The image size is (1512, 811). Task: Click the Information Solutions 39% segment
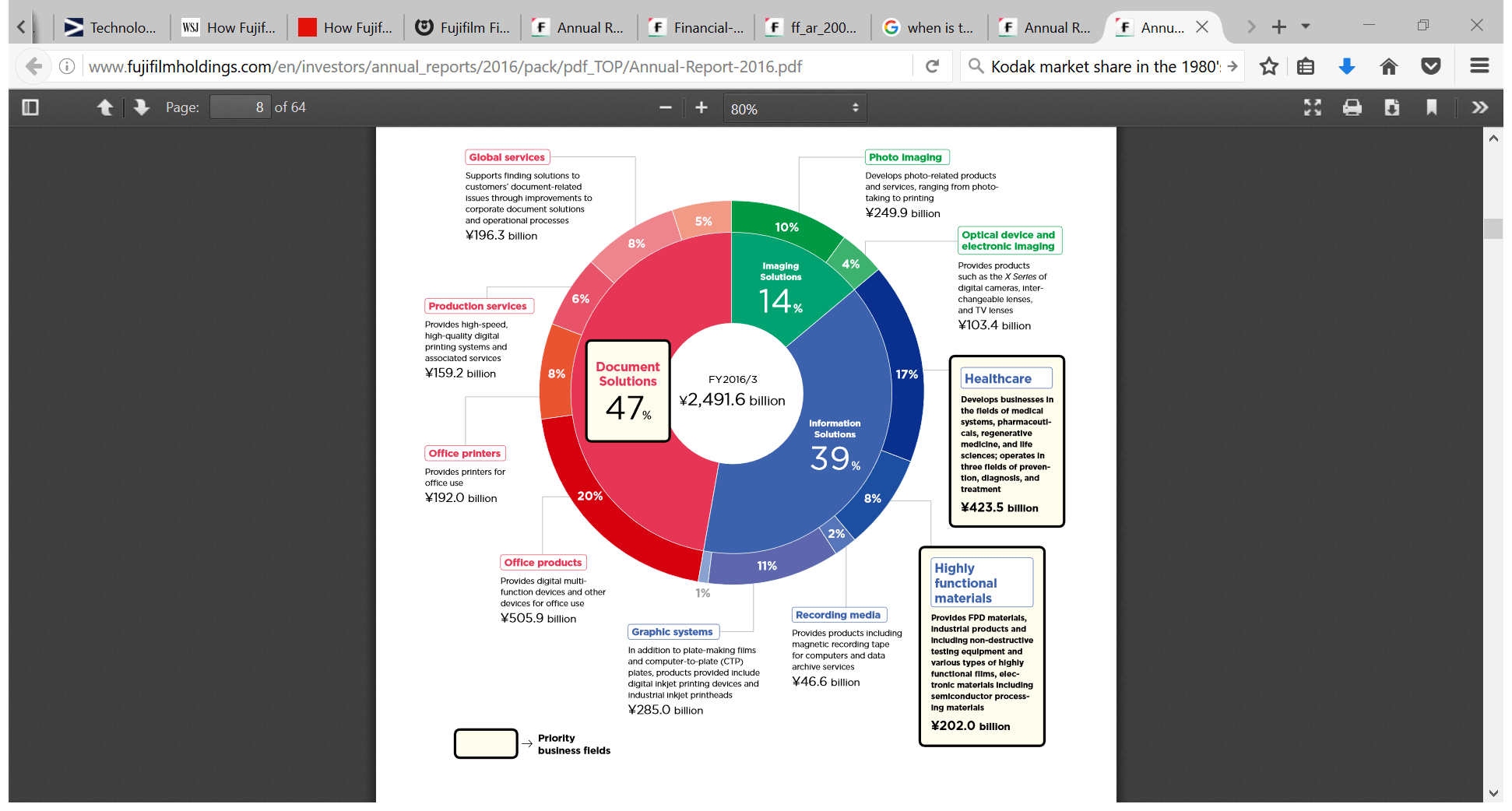click(835, 448)
